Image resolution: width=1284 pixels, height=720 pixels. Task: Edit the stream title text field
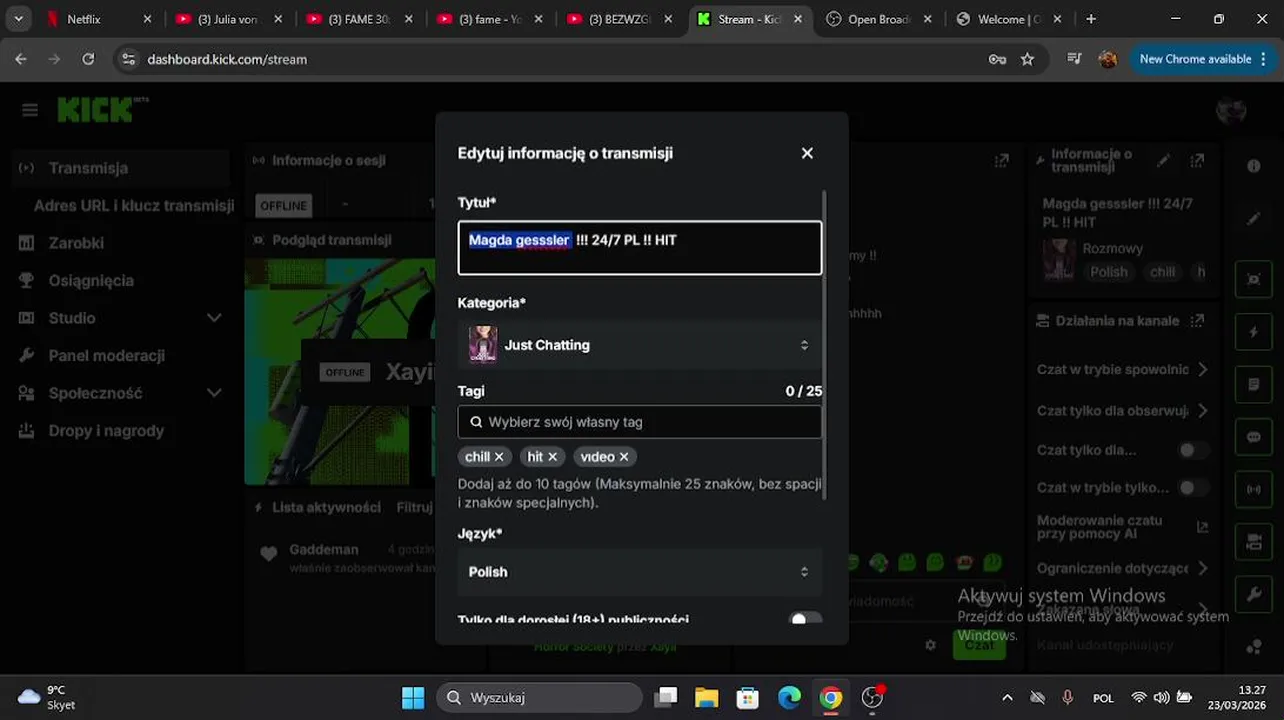pyautogui.click(x=640, y=248)
